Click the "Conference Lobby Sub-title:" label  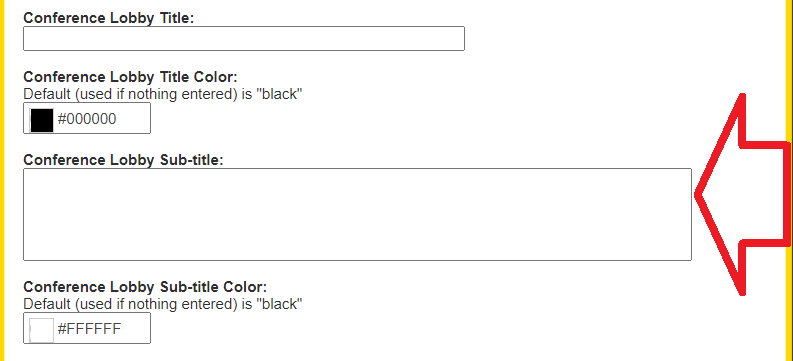pyautogui.click(x=124, y=160)
